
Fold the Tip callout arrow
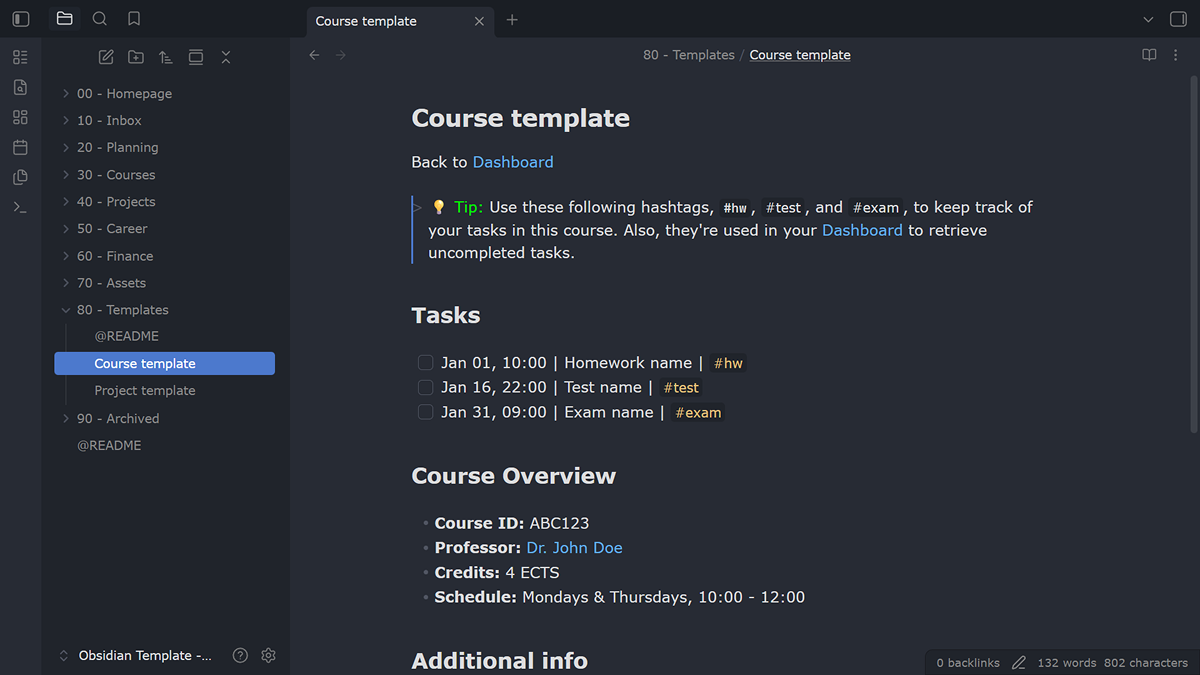coord(418,208)
